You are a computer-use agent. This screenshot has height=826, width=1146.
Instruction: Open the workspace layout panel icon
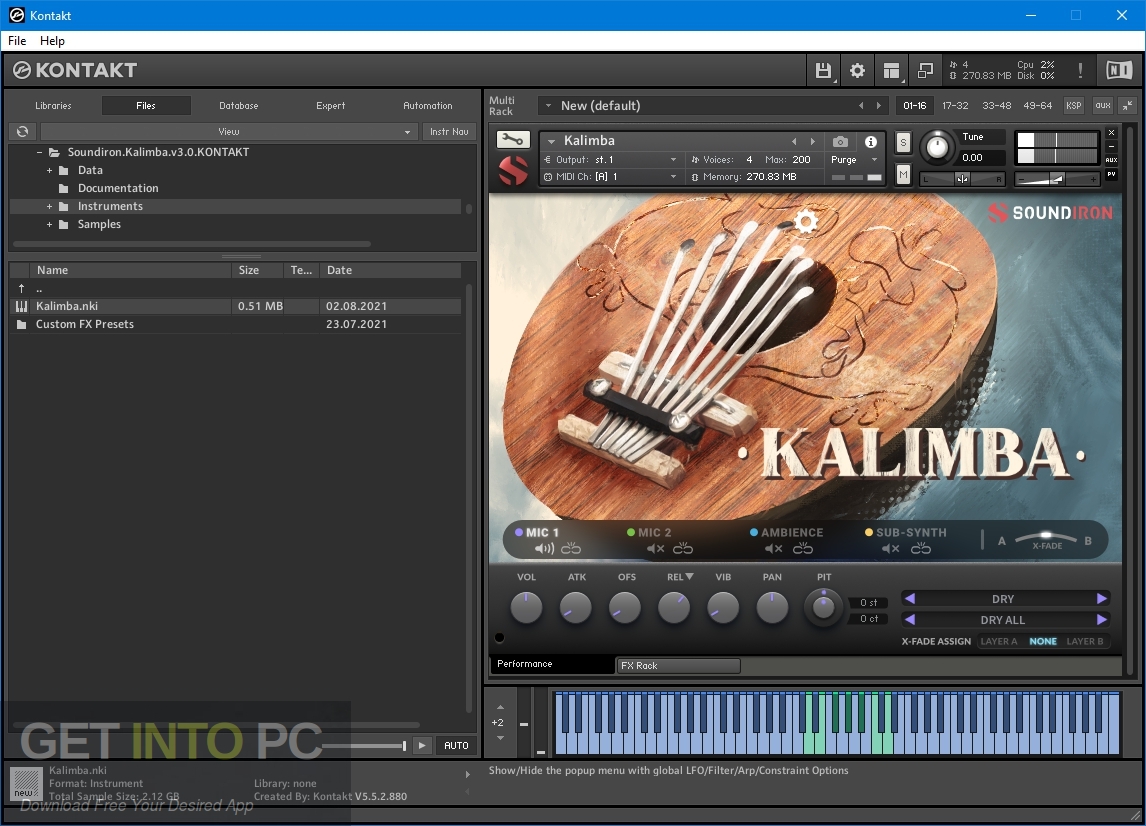[891, 70]
